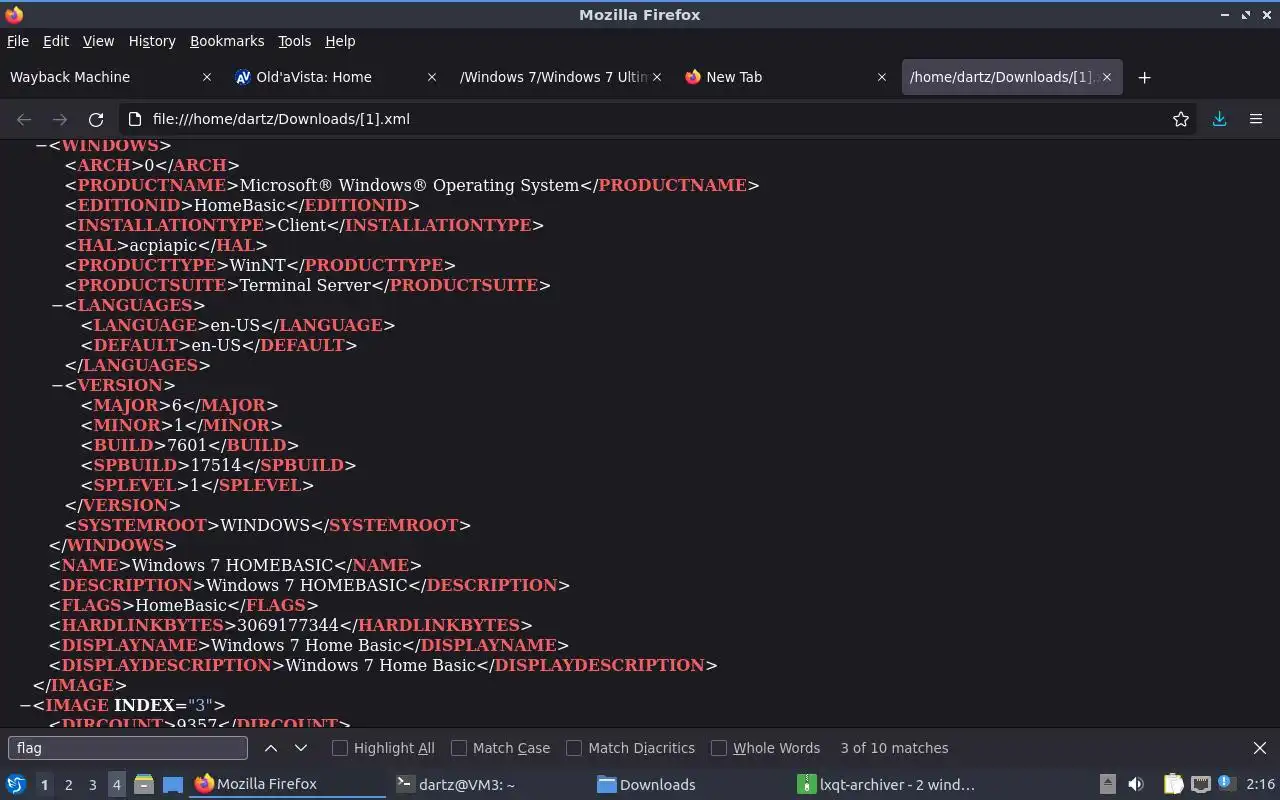1280x800 pixels.
Task: Open the Edit menu
Action: point(56,41)
